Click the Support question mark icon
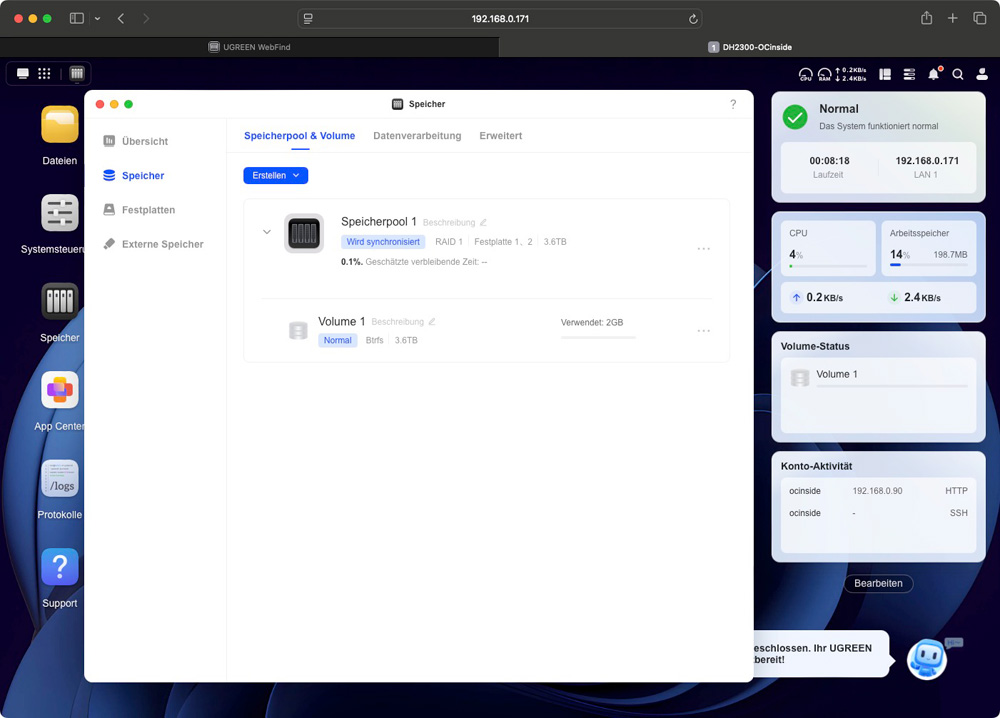The image size is (1000, 718). (60, 567)
